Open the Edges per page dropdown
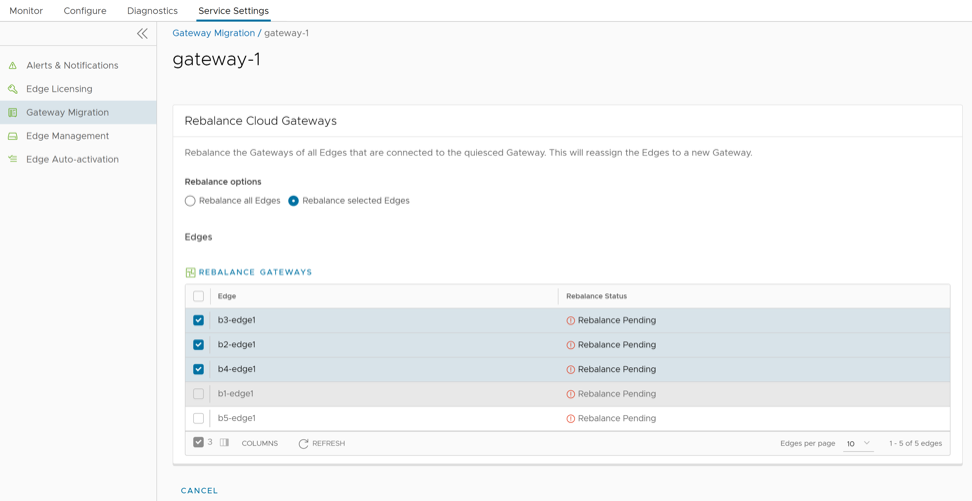972x501 pixels. (x=858, y=443)
